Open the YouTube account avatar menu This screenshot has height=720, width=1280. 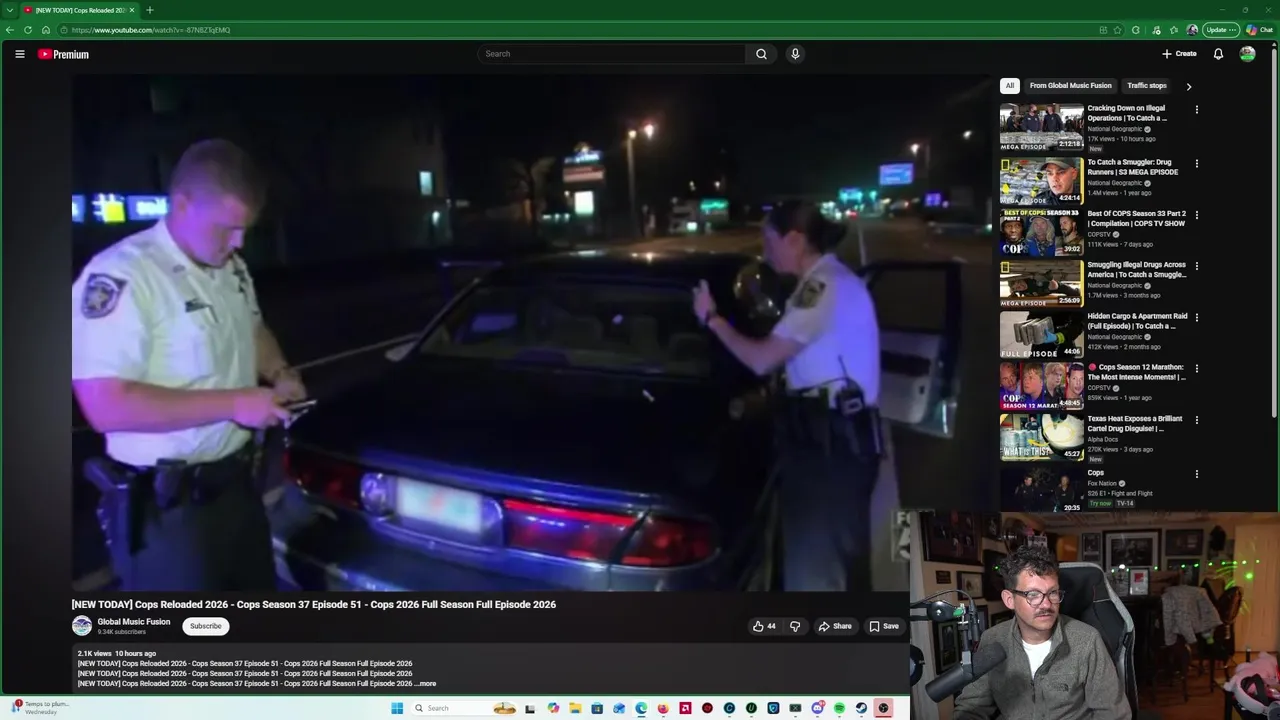pos(1247,54)
